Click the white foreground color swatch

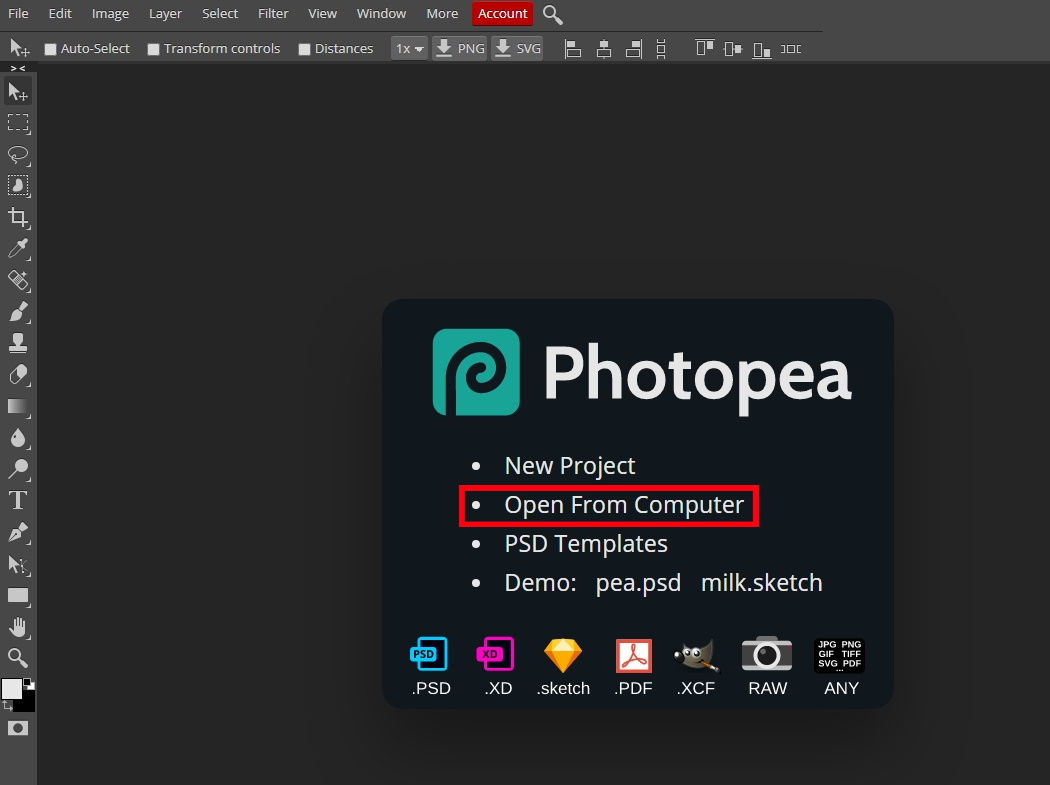[11, 689]
